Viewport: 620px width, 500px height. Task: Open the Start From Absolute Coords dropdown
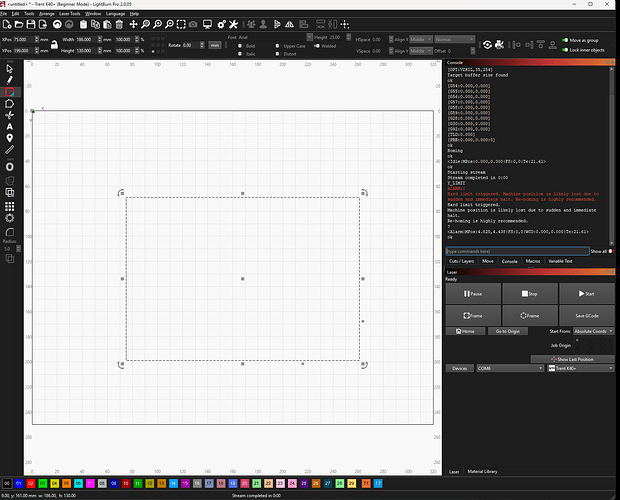595,330
